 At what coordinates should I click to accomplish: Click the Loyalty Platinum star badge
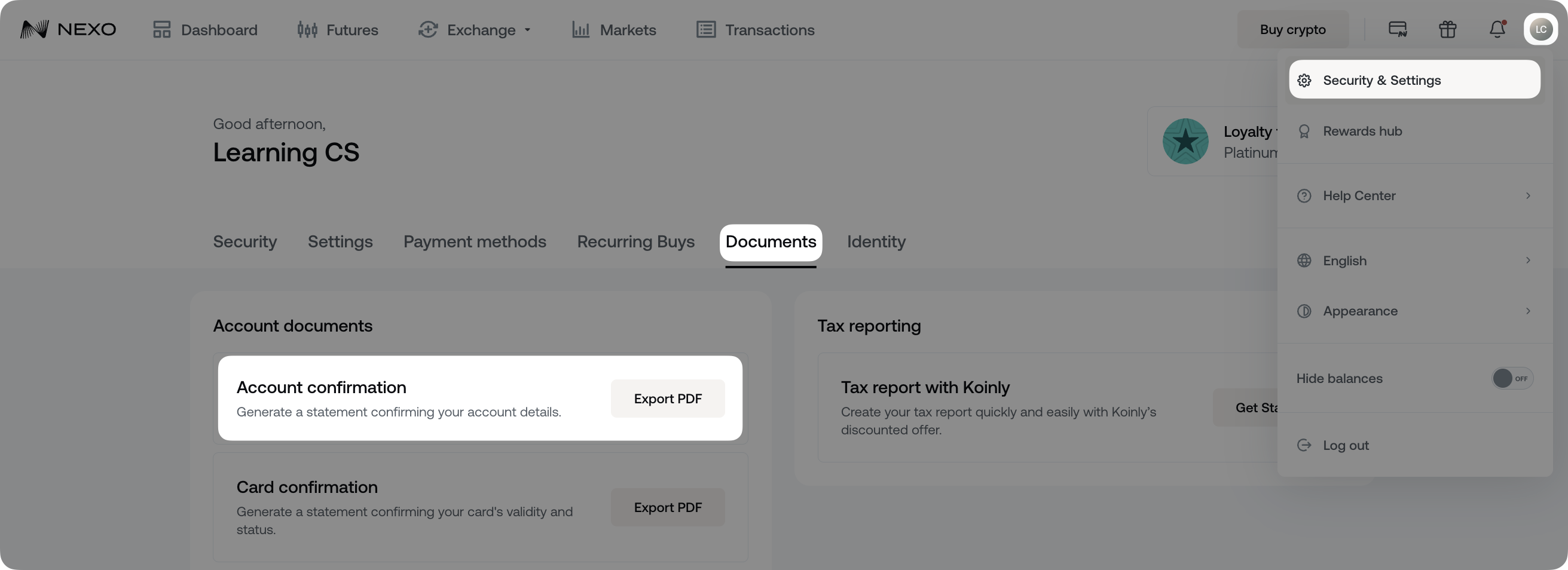pyautogui.click(x=1185, y=141)
